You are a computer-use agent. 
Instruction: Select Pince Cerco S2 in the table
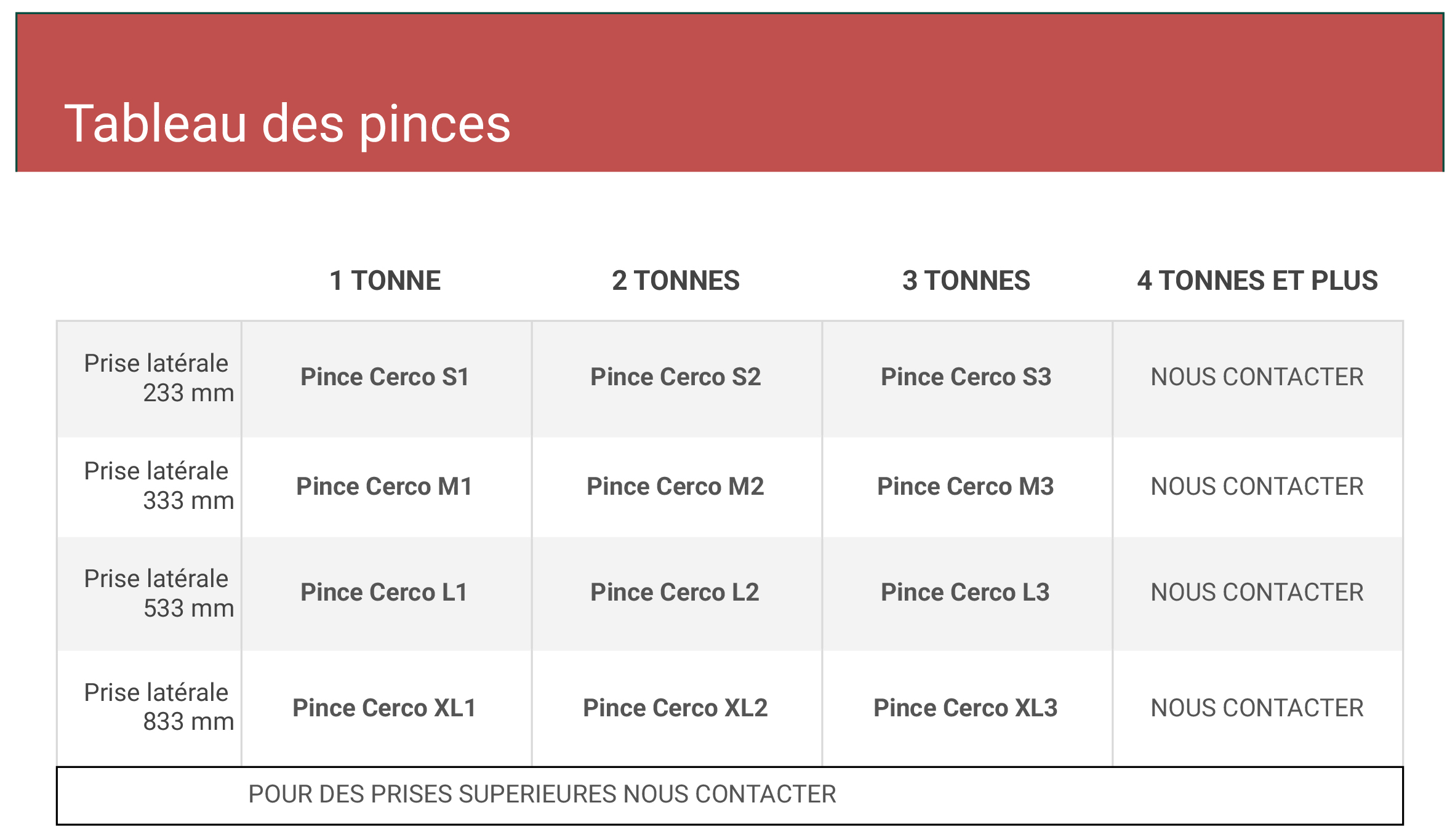[676, 377]
